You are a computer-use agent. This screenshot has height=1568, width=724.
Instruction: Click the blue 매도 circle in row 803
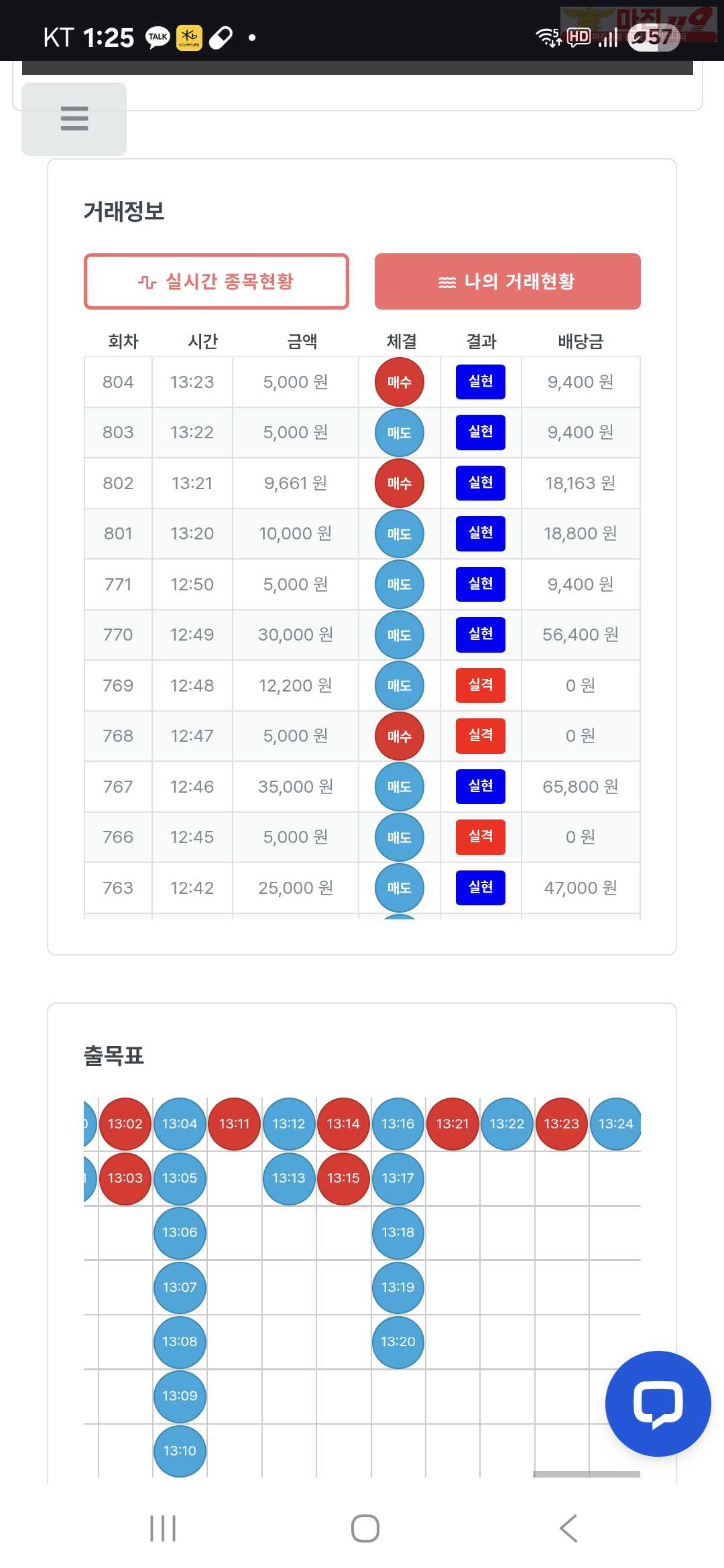[400, 433]
